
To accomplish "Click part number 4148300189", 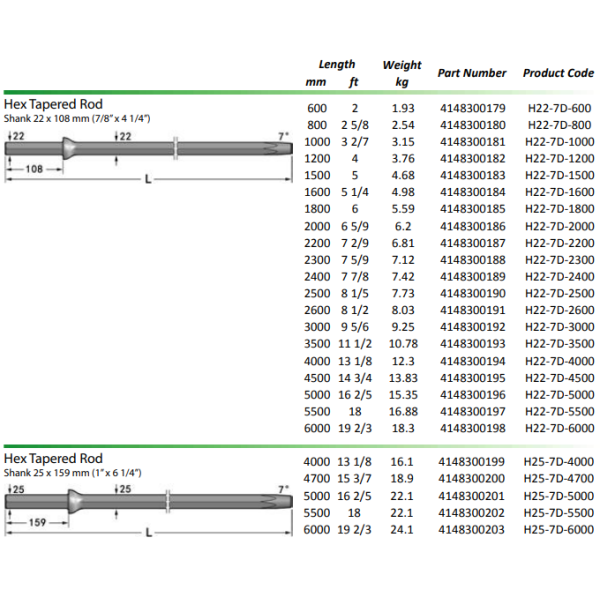I will [473, 277].
